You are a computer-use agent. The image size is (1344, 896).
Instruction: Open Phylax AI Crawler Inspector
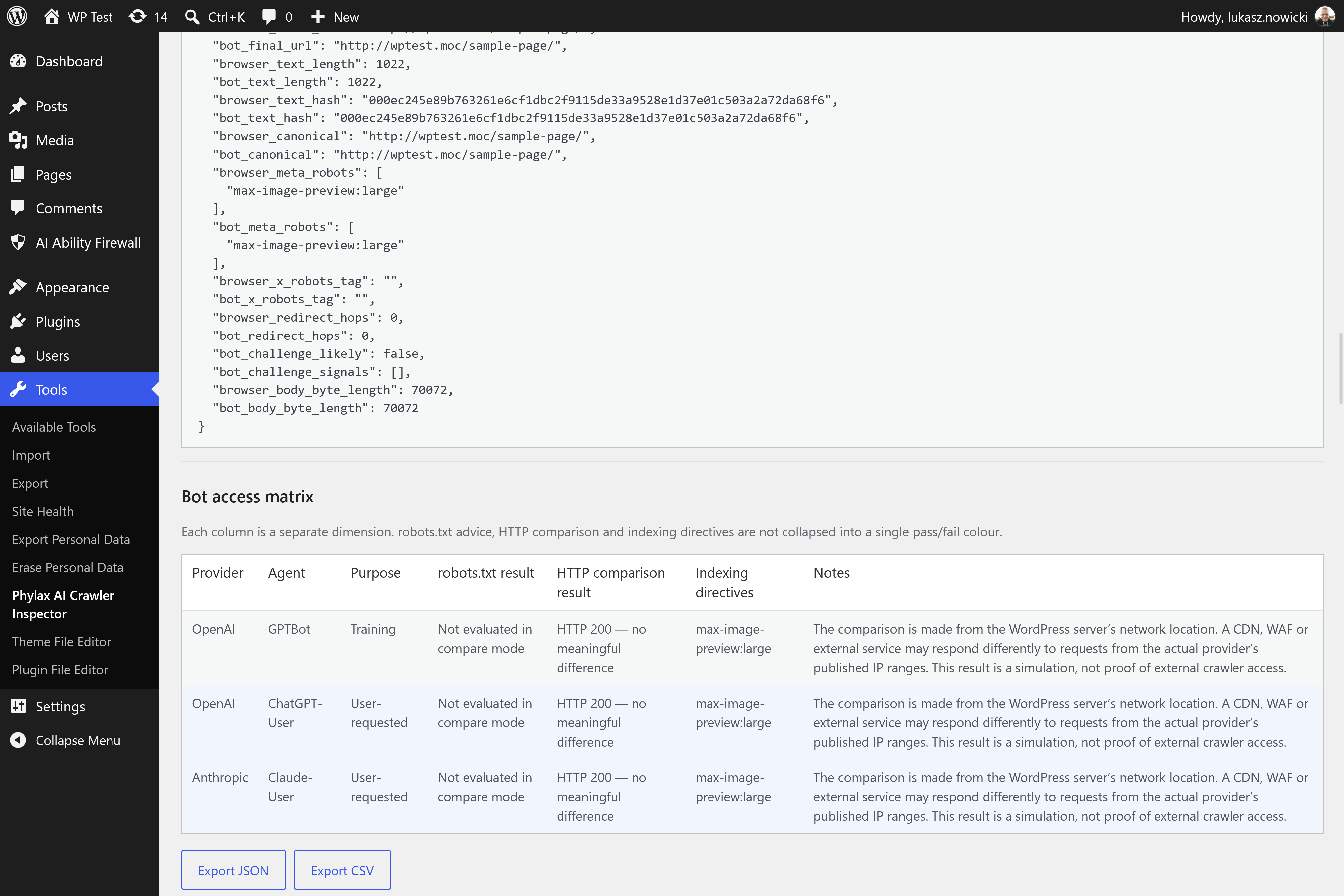pyautogui.click(x=63, y=604)
